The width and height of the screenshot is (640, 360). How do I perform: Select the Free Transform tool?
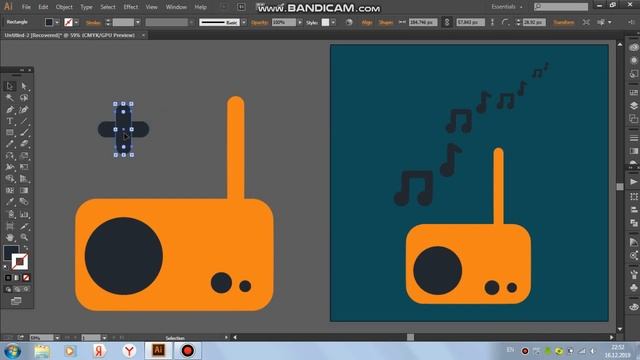point(24,167)
